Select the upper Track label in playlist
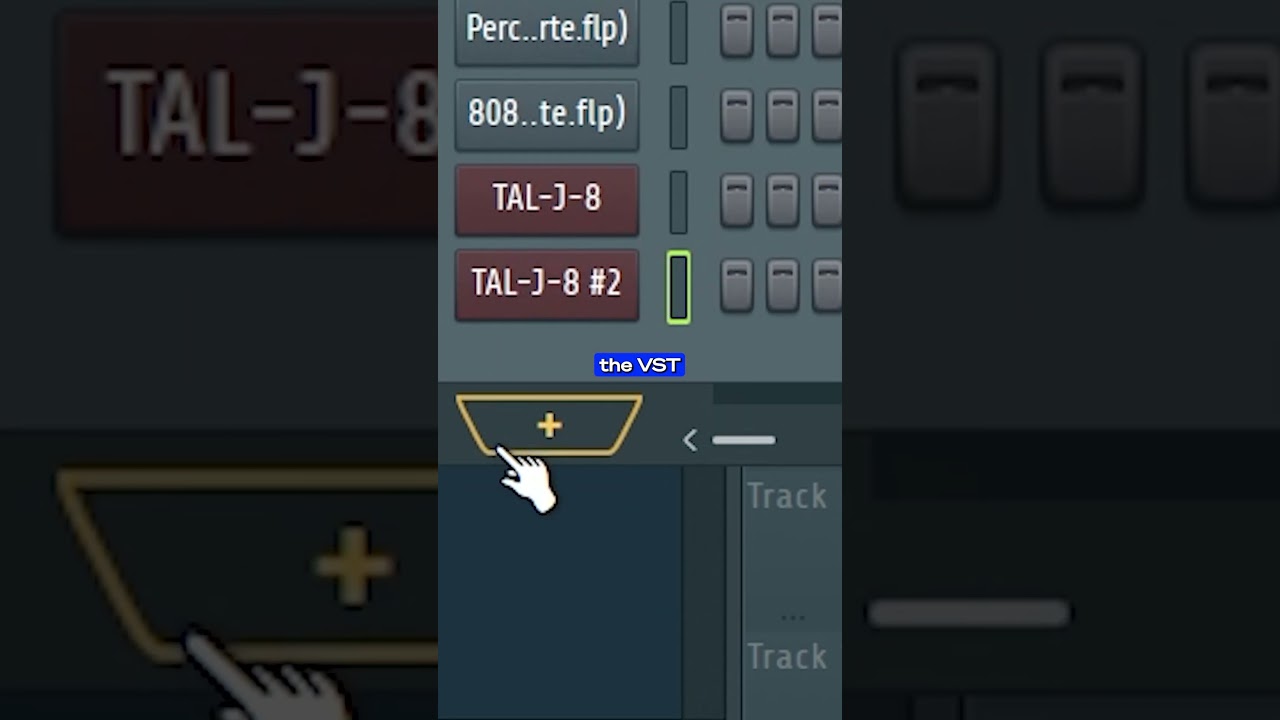Image resolution: width=1280 pixels, height=720 pixels. click(x=787, y=496)
